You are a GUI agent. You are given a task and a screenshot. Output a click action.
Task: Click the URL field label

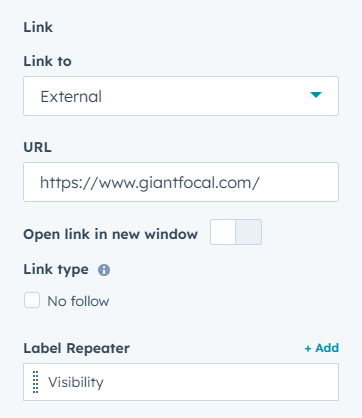(x=37, y=147)
